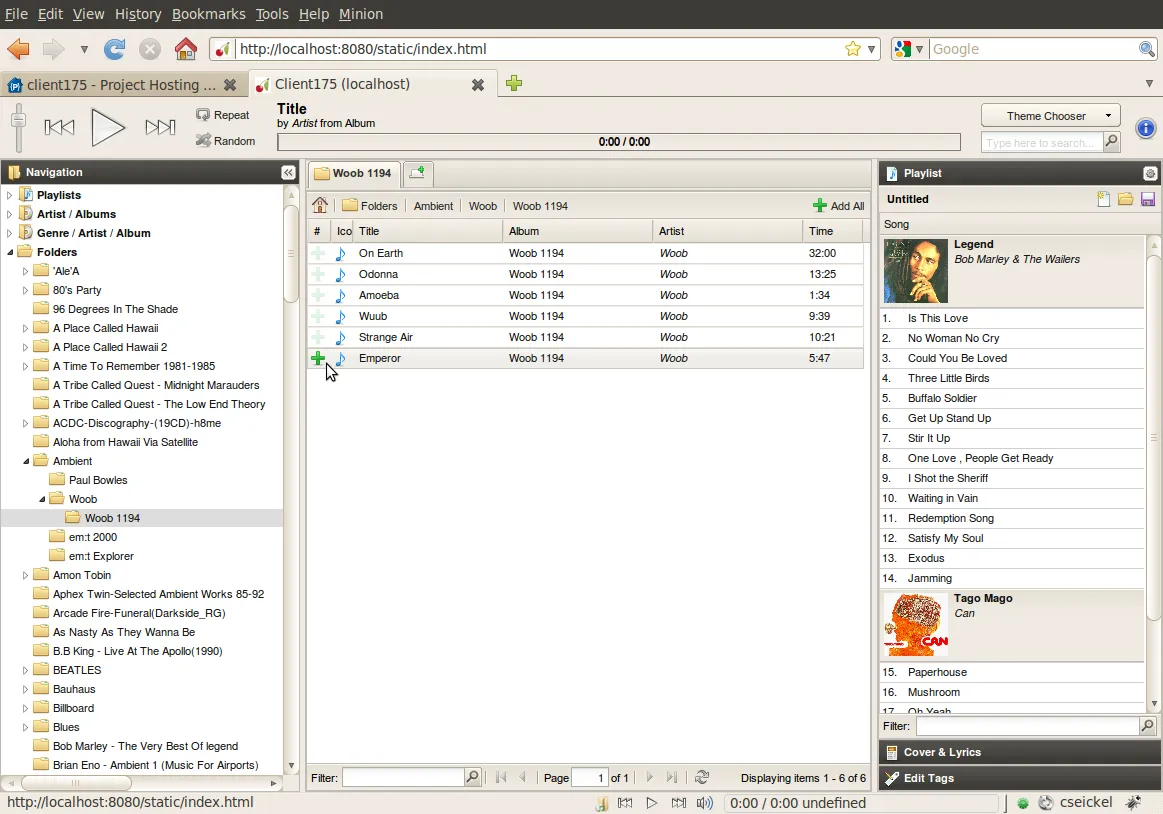Click the large Play button
Image resolution: width=1163 pixels, height=814 pixels.
108,127
